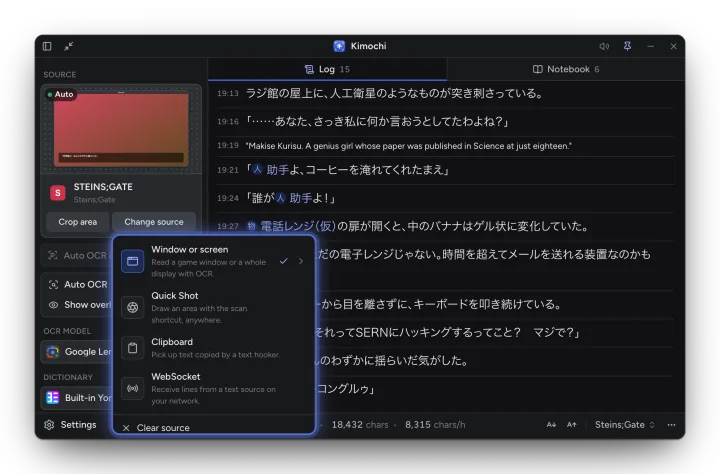Click the Google Lens logo icon
Screen dimensions: 720x474
click(x=53, y=352)
